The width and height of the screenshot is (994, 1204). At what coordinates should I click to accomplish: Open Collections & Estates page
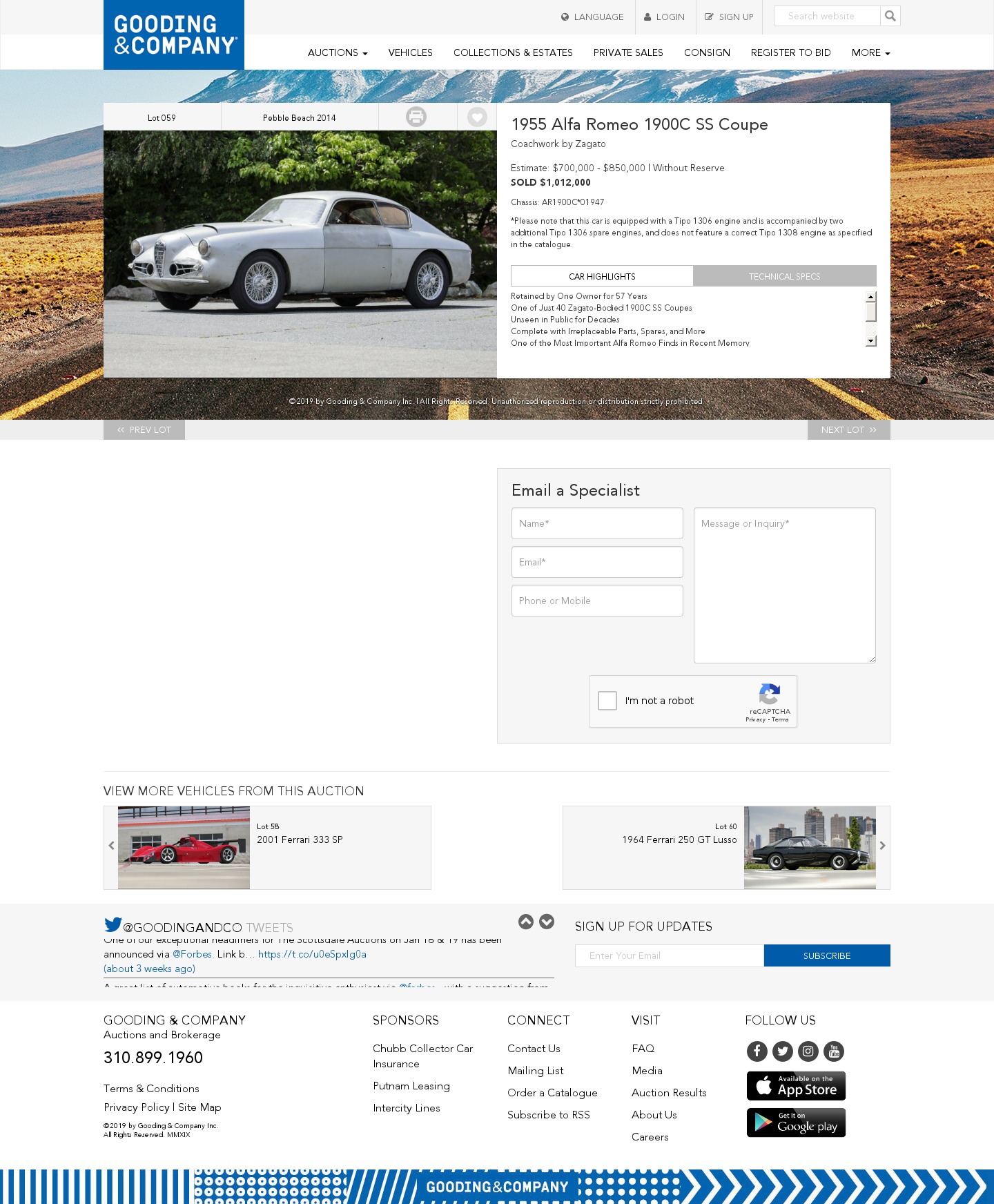click(x=513, y=52)
